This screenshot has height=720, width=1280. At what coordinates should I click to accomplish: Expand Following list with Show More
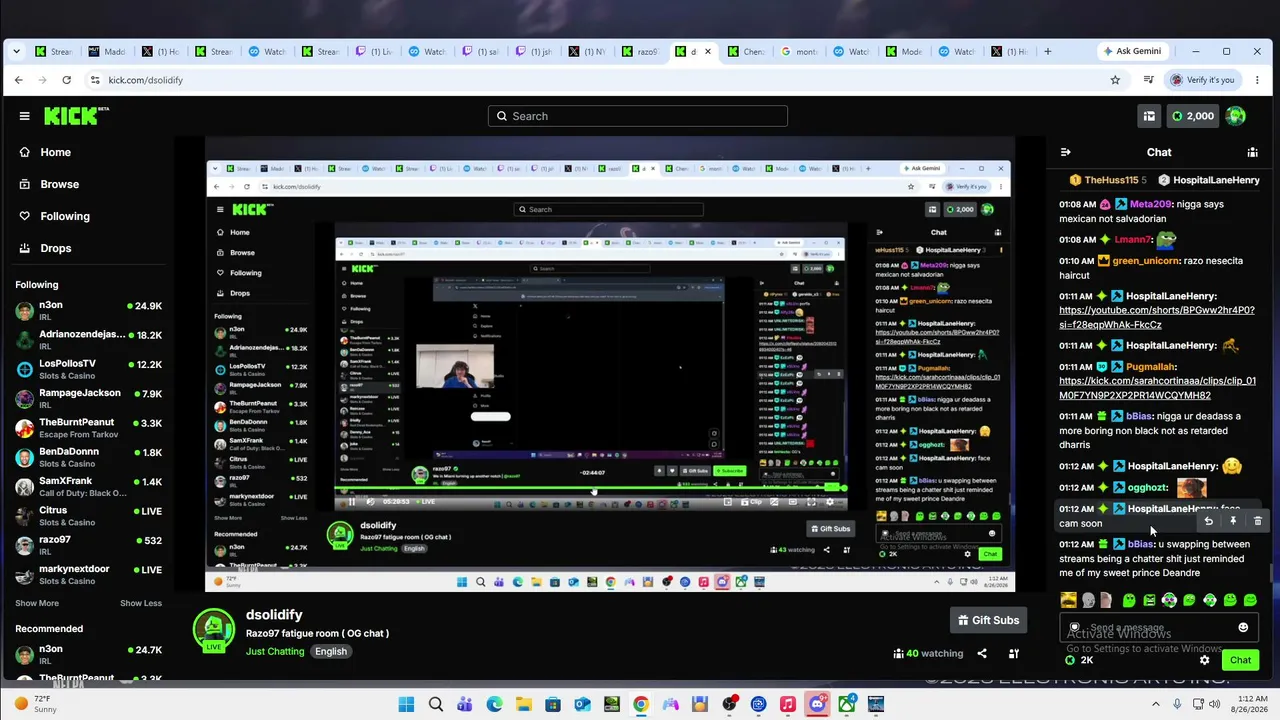[x=37, y=603]
